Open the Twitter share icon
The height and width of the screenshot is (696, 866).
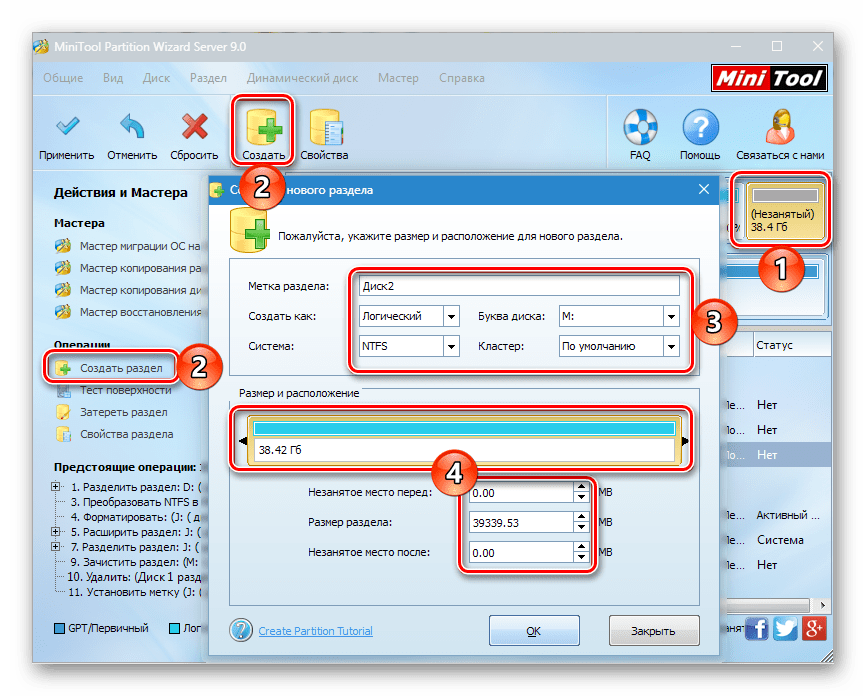785,628
